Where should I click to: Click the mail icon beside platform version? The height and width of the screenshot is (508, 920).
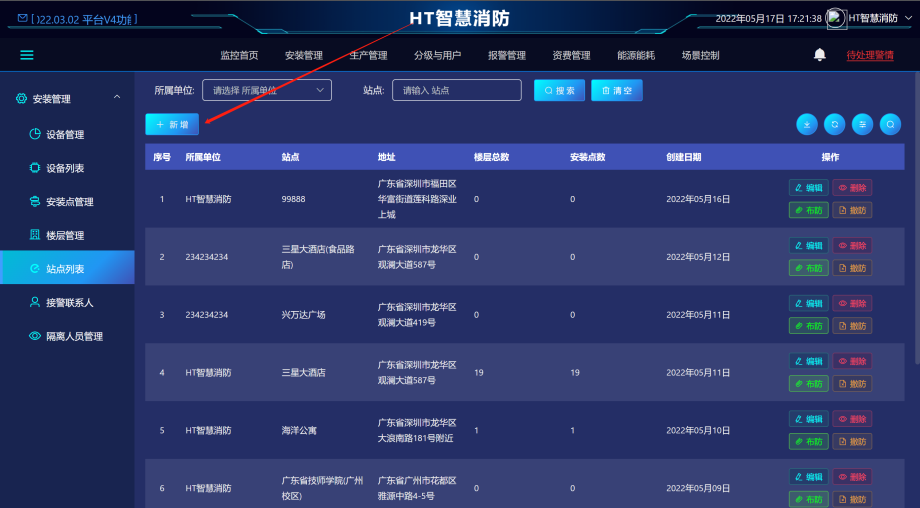coord(22,19)
